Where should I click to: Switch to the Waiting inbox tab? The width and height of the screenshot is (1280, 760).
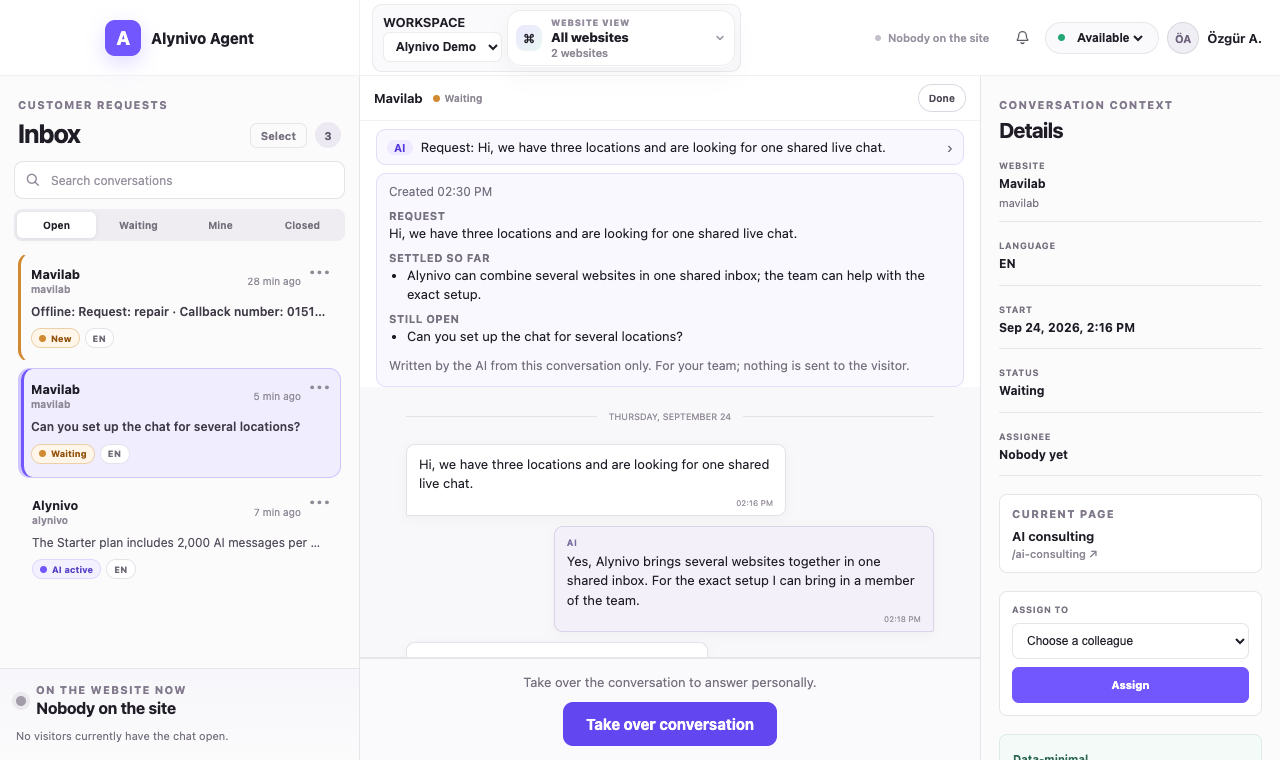pyautogui.click(x=138, y=225)
